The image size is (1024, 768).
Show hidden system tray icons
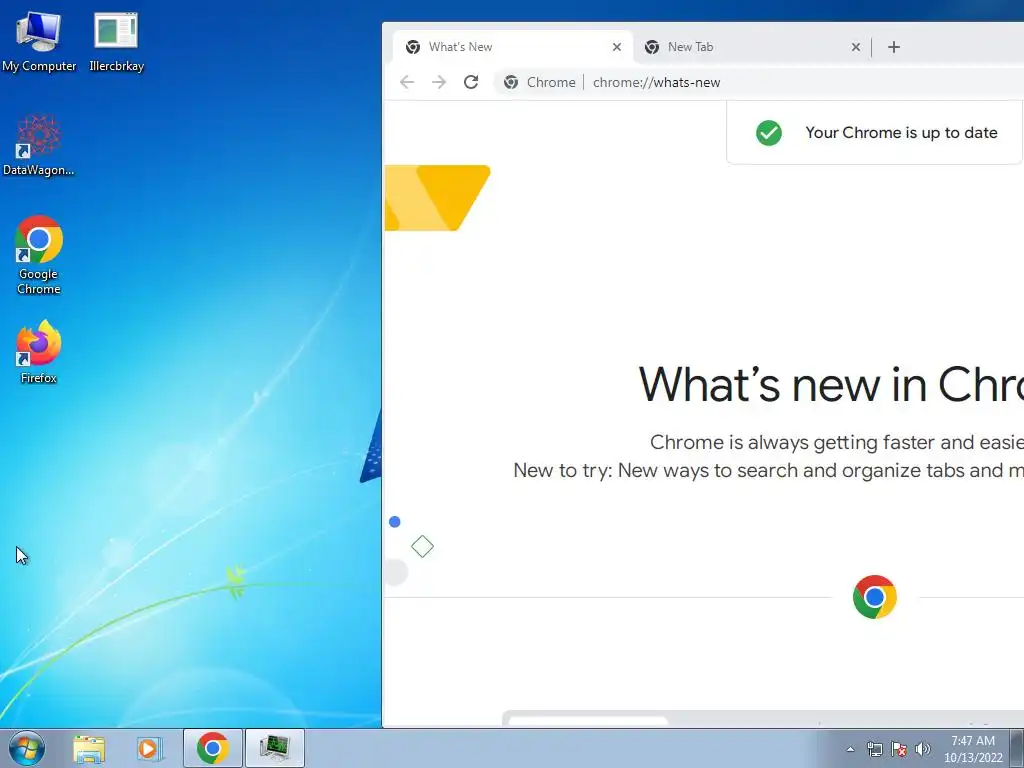[850, 749]
